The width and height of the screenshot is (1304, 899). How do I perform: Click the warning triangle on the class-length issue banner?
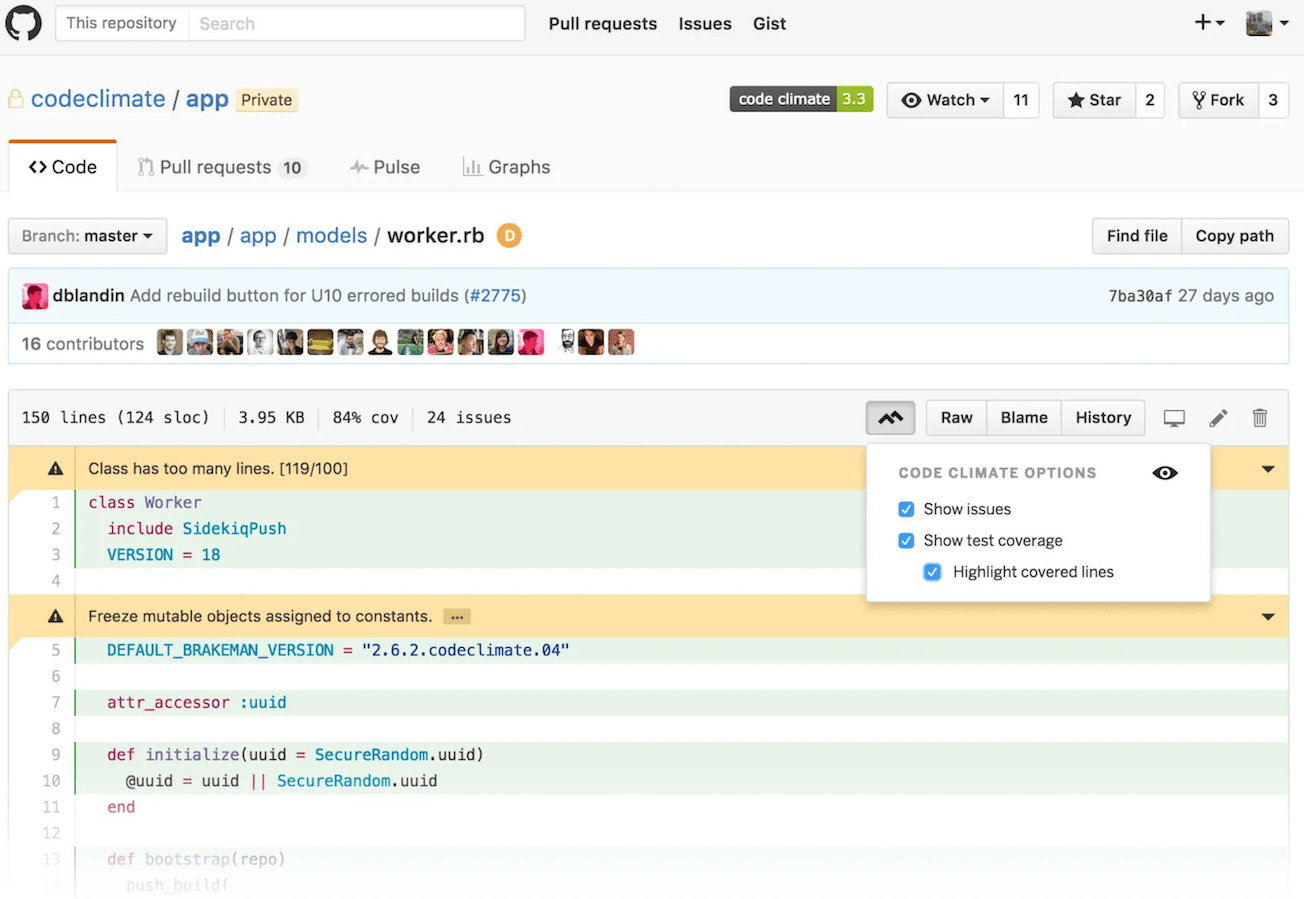point(55,467)
